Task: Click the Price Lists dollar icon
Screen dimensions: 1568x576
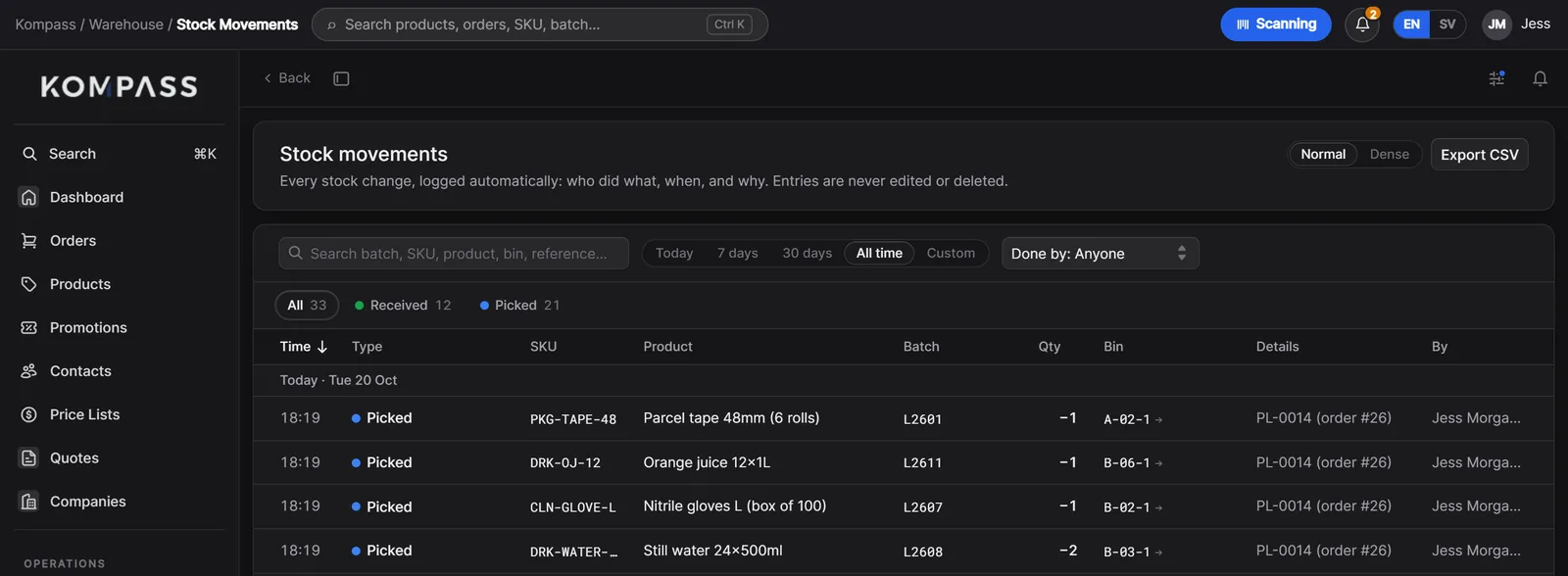Action: [29, 414]
